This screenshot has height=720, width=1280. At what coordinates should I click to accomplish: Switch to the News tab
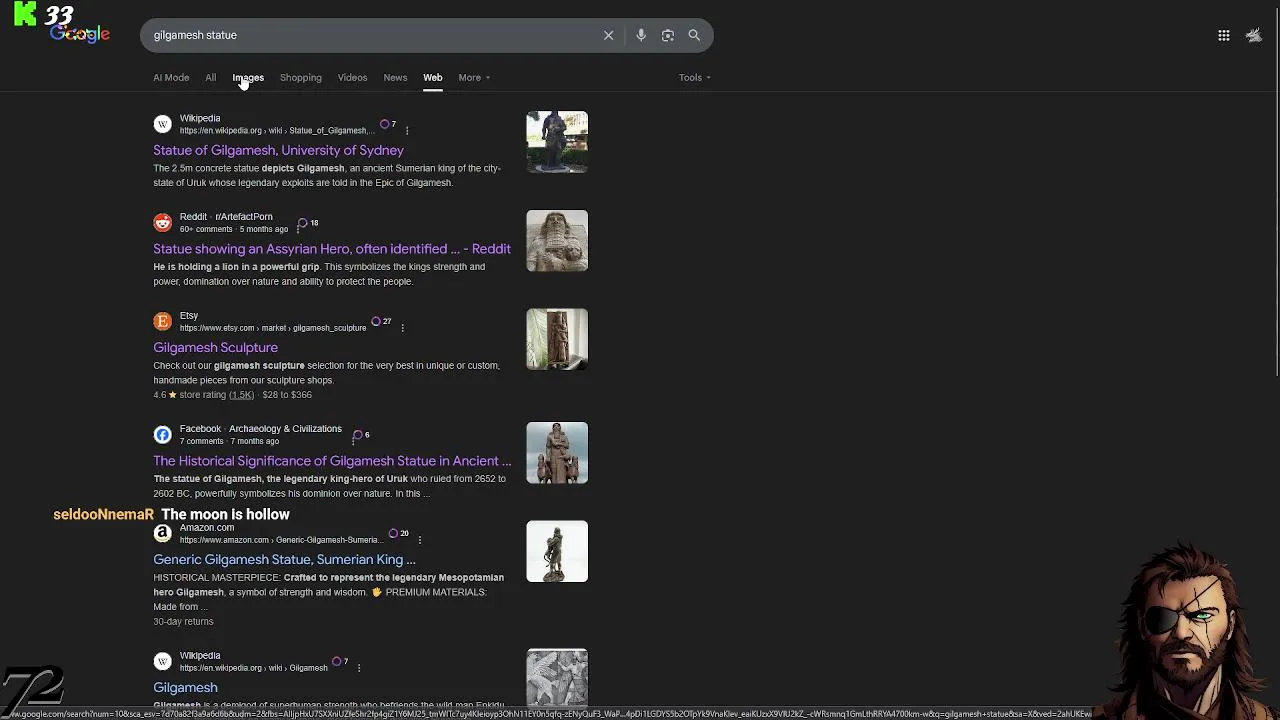pos(395,77)
